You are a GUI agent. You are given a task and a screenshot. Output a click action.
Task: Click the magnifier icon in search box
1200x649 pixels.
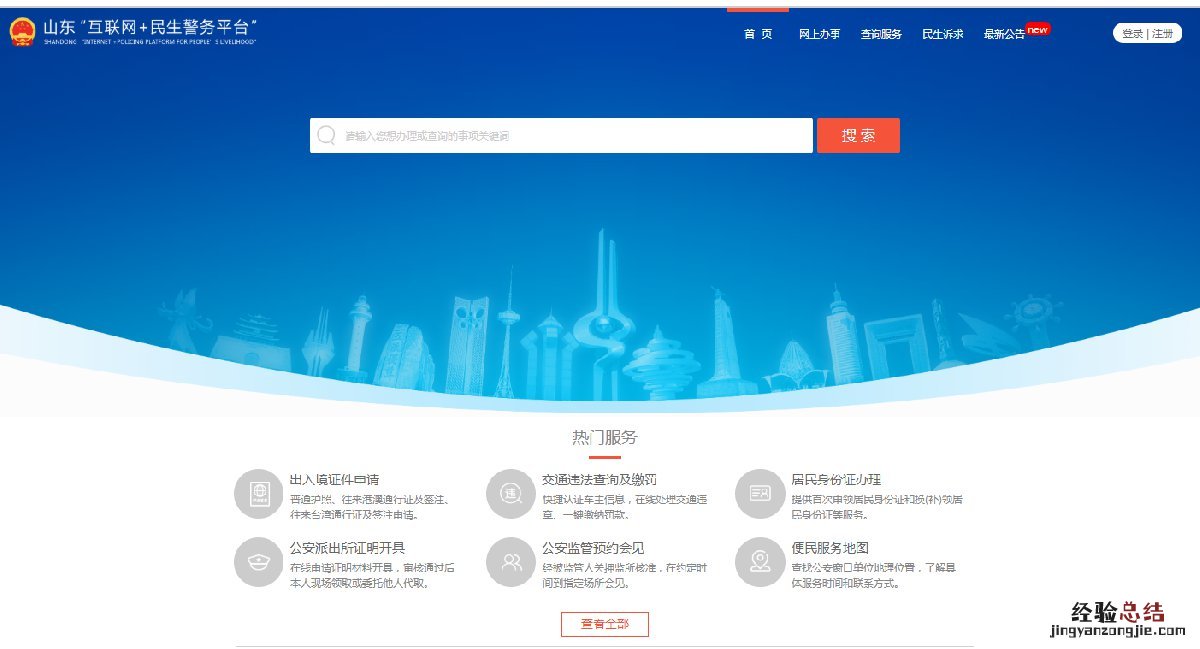tap(326, 135)
